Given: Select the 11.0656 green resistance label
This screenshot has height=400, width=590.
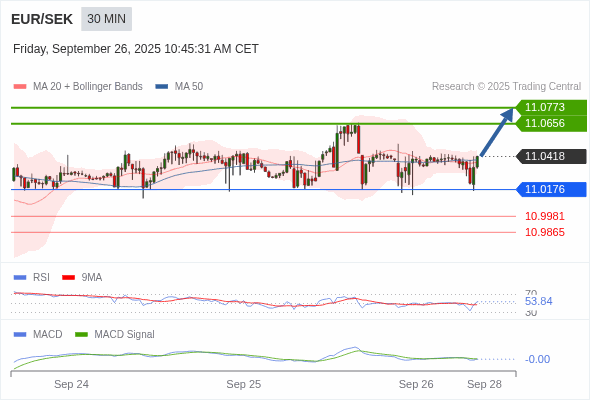Looking at the screenshot, I should [551, 123].
